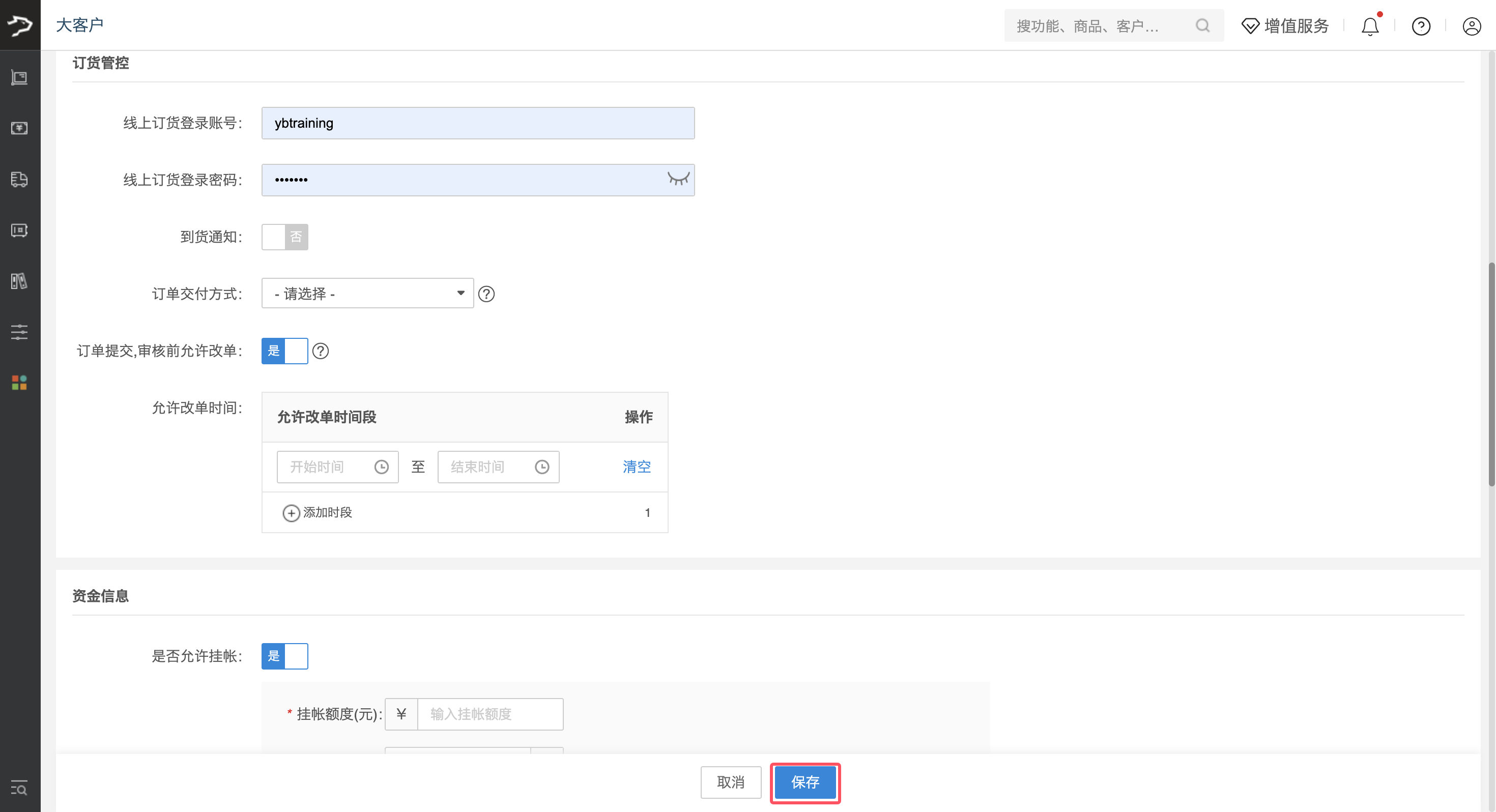This screenshot has height=812, width=1496.
Task: Click the notification bell icon
Action: [1369, 26]
